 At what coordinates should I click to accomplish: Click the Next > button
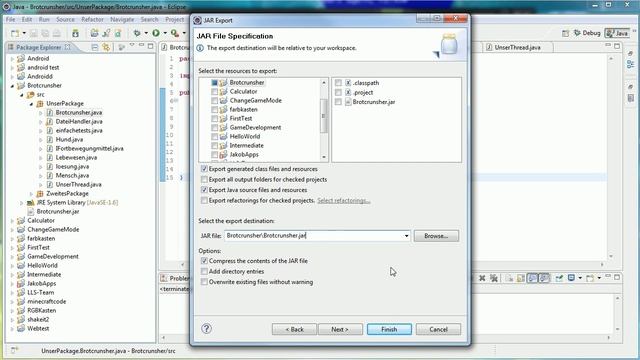tap(340, 329)
